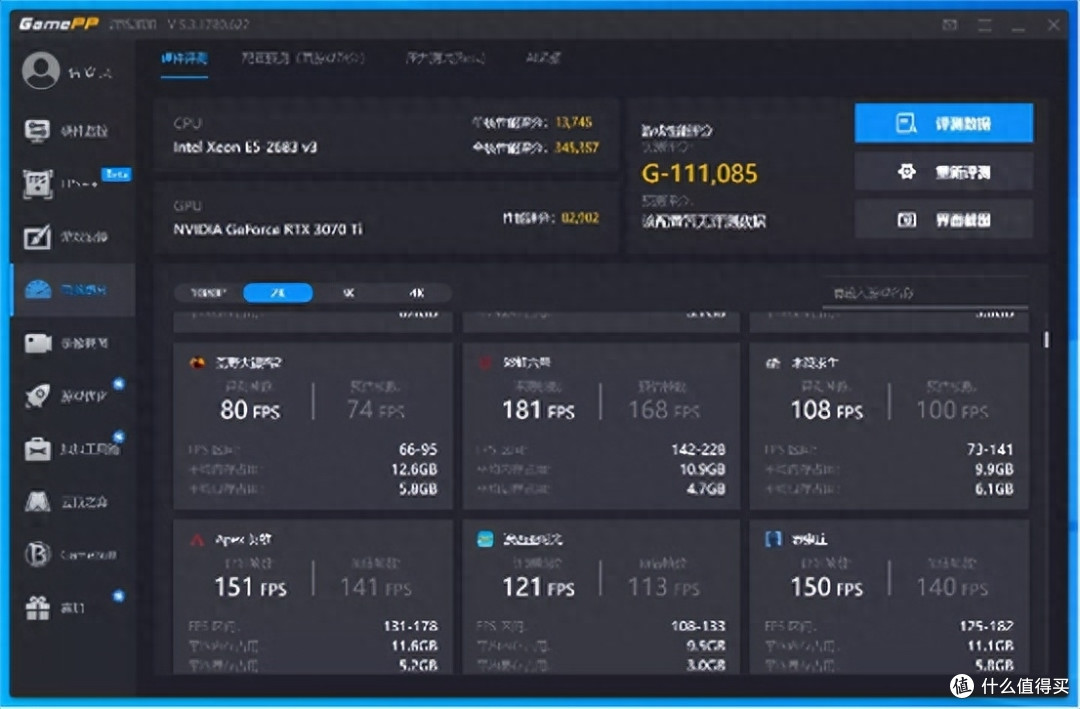This screenshot has width=1080, height=709.
Task: Click the 150 FPS average value
Action: coord(827,587)
